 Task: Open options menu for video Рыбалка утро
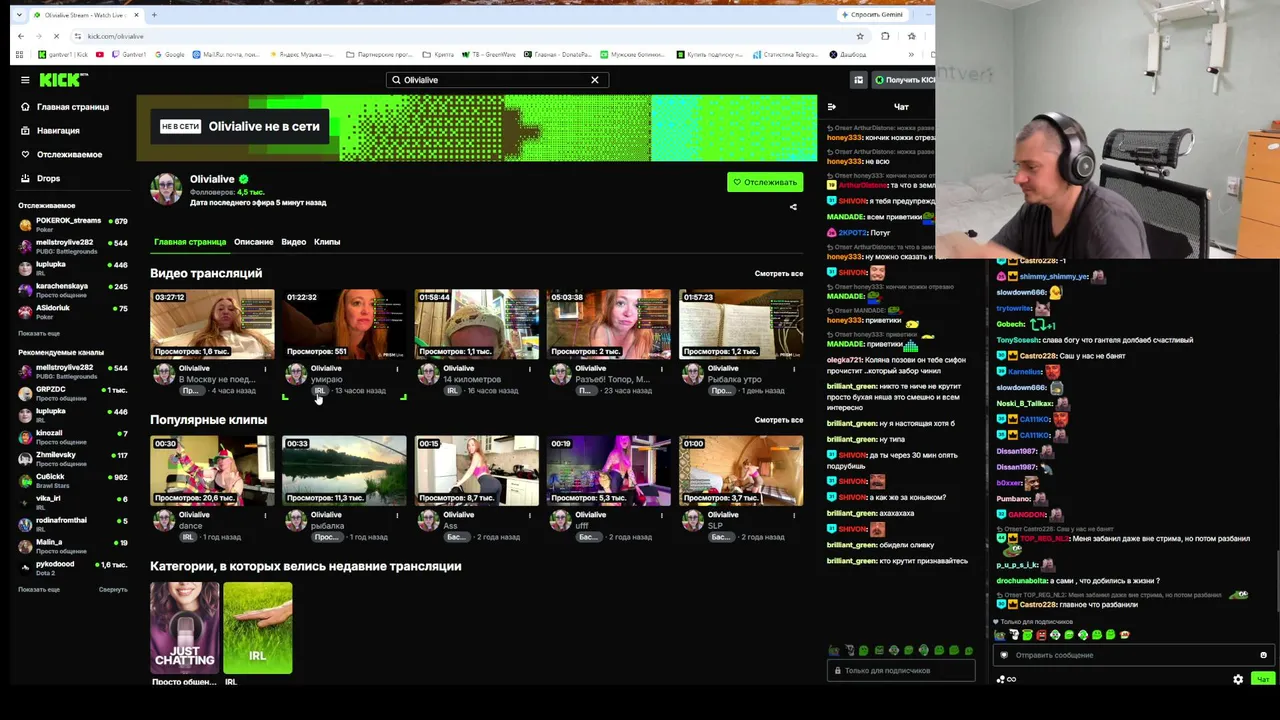pos(794,369)
